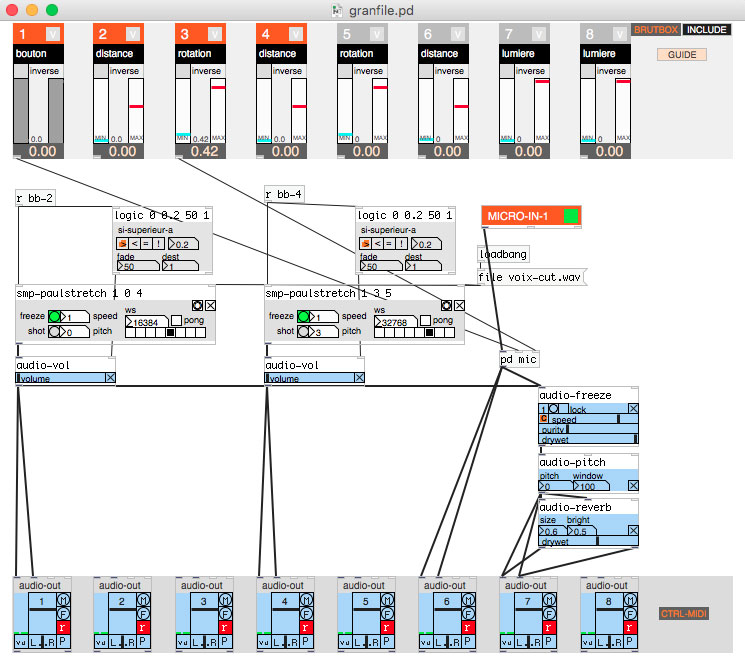Select the '=' comparison in the right logic box
Viewport: 745px width, 668px height.
pos(389,244)
